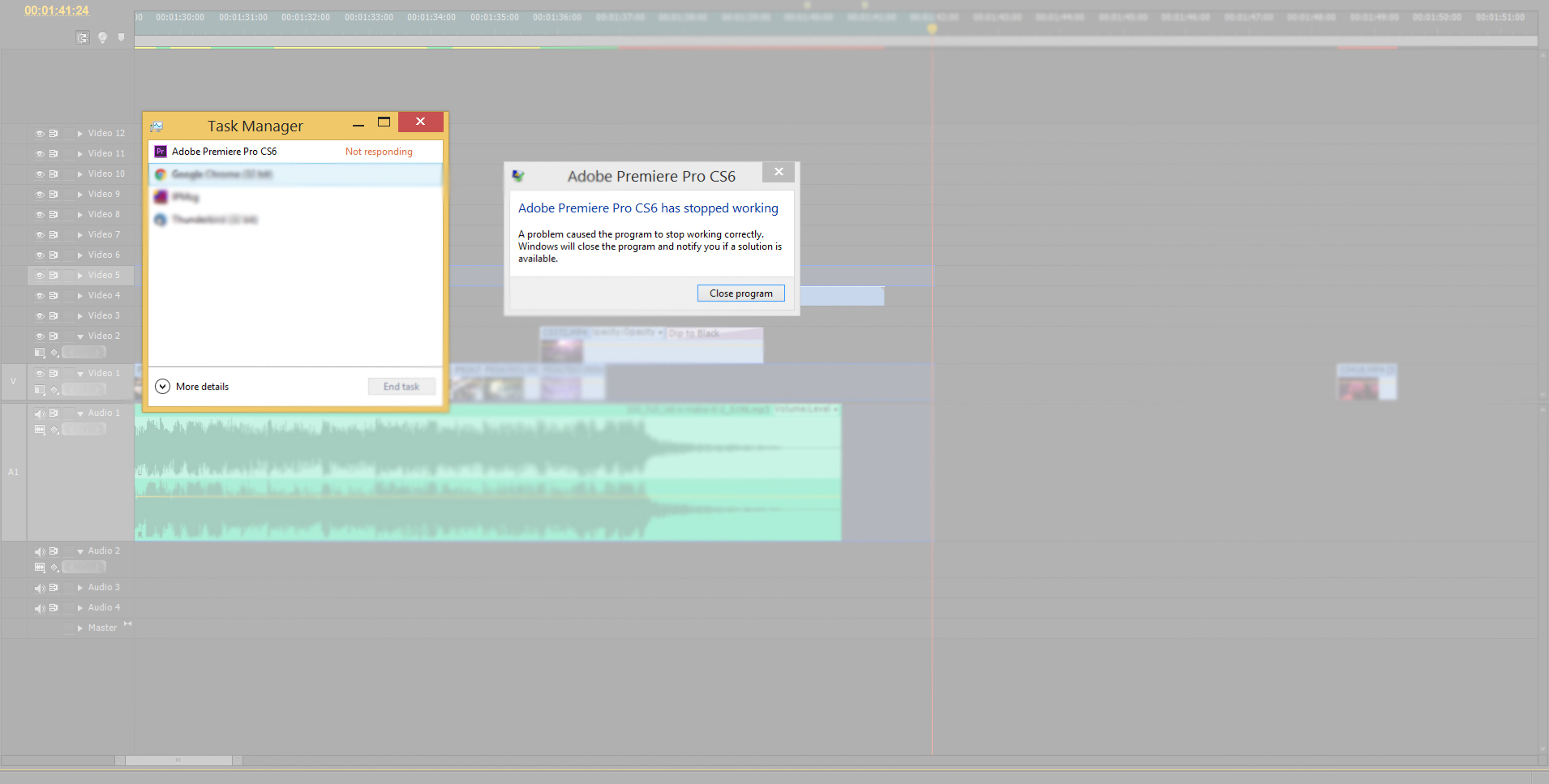Hide Video 1 track output eye

click(x=40, y=373)
